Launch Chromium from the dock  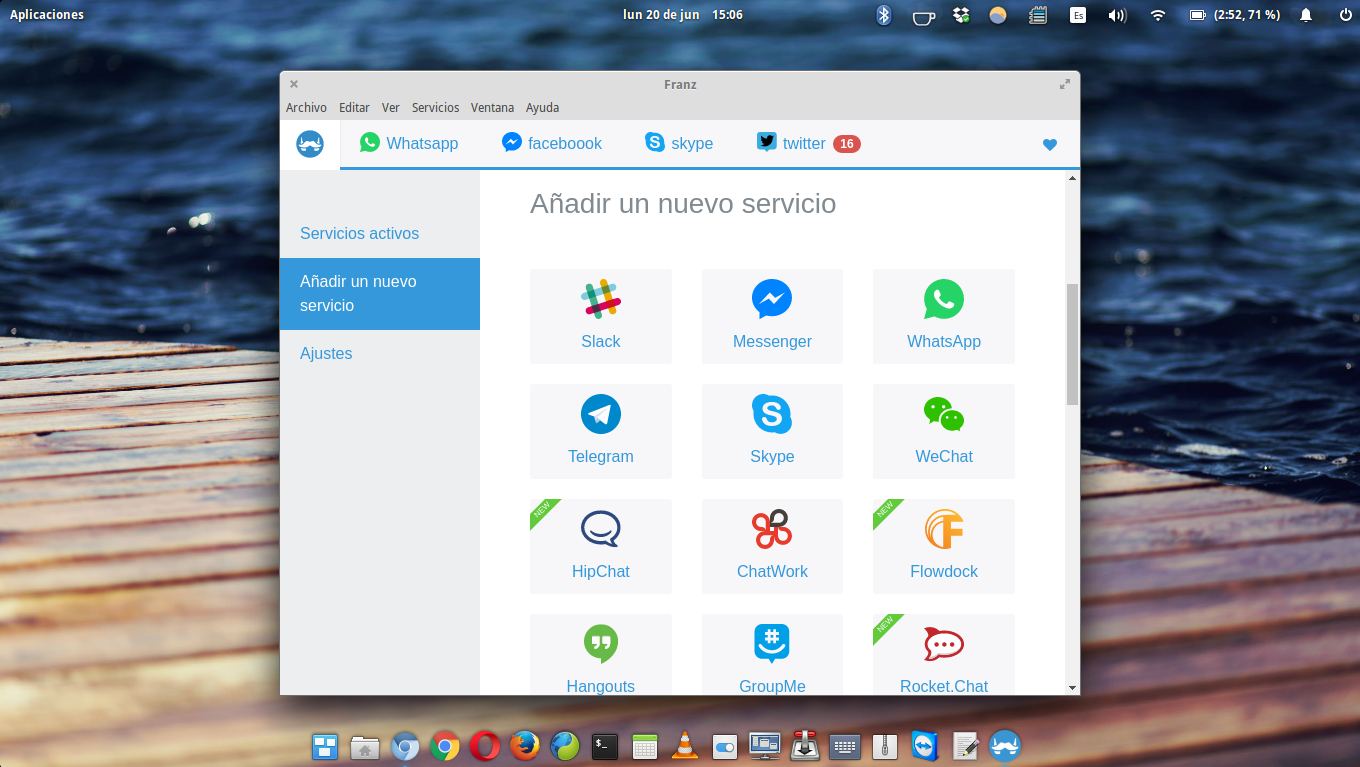point(405,746)
